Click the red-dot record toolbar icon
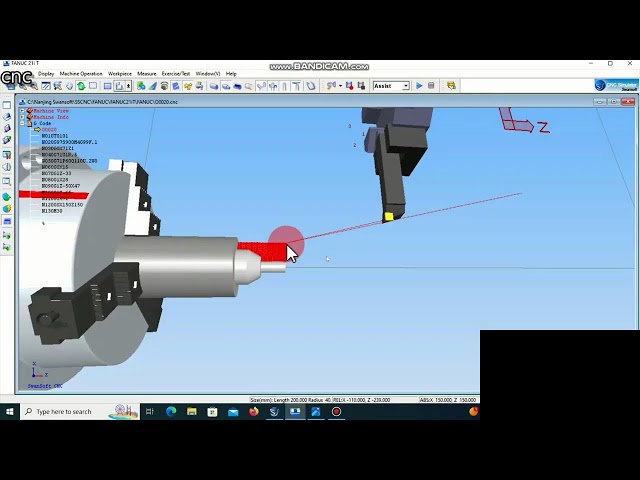The height and width of the screenshot is (480, 640). coord(349,86)
